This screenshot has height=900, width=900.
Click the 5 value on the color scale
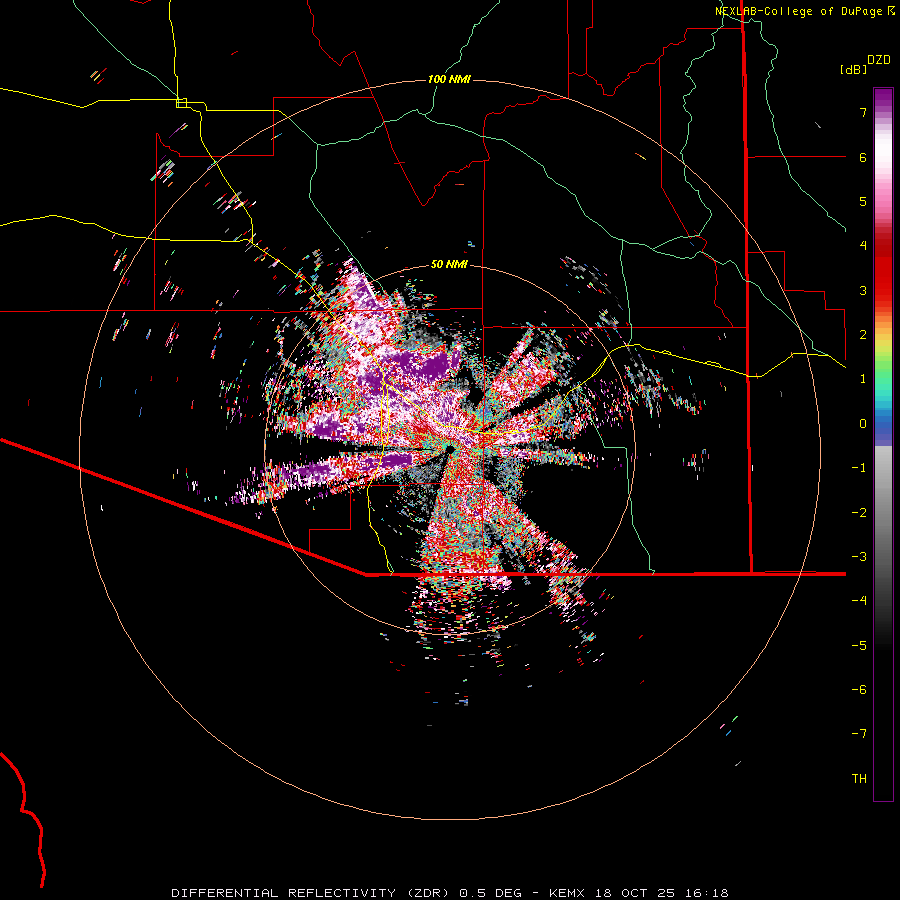pyautogui.click(x=863, y=201)
